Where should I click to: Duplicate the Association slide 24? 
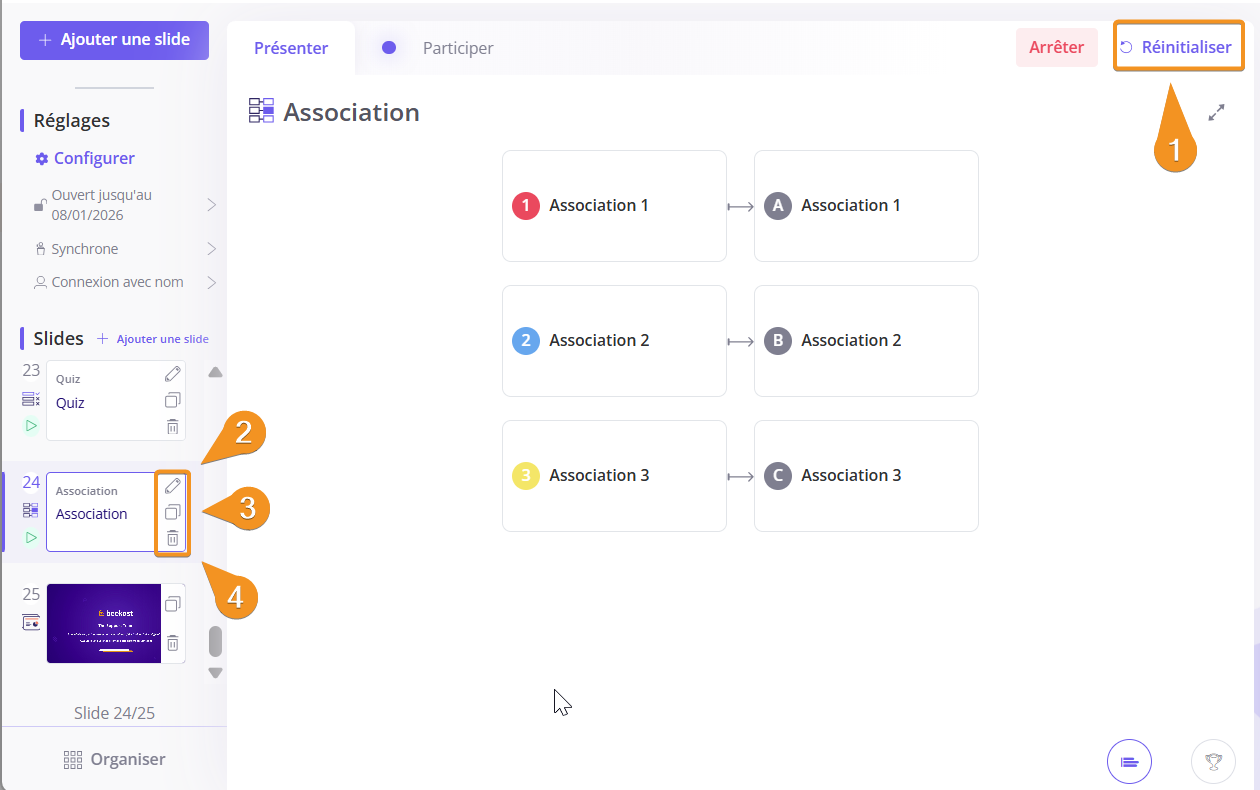173,512
